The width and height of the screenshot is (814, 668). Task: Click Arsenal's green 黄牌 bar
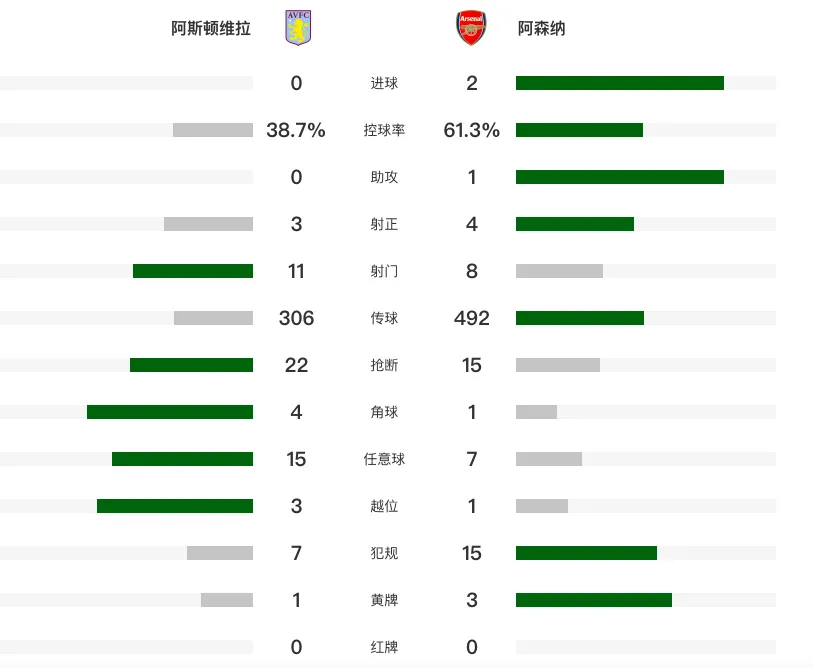pos(594,600)
